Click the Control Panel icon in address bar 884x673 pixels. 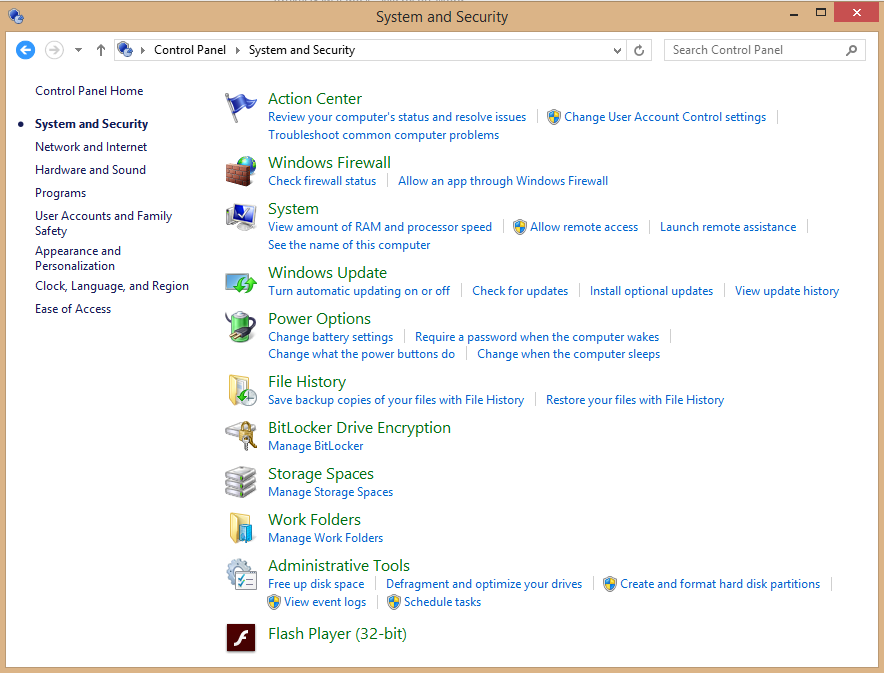tap(125, 50)
